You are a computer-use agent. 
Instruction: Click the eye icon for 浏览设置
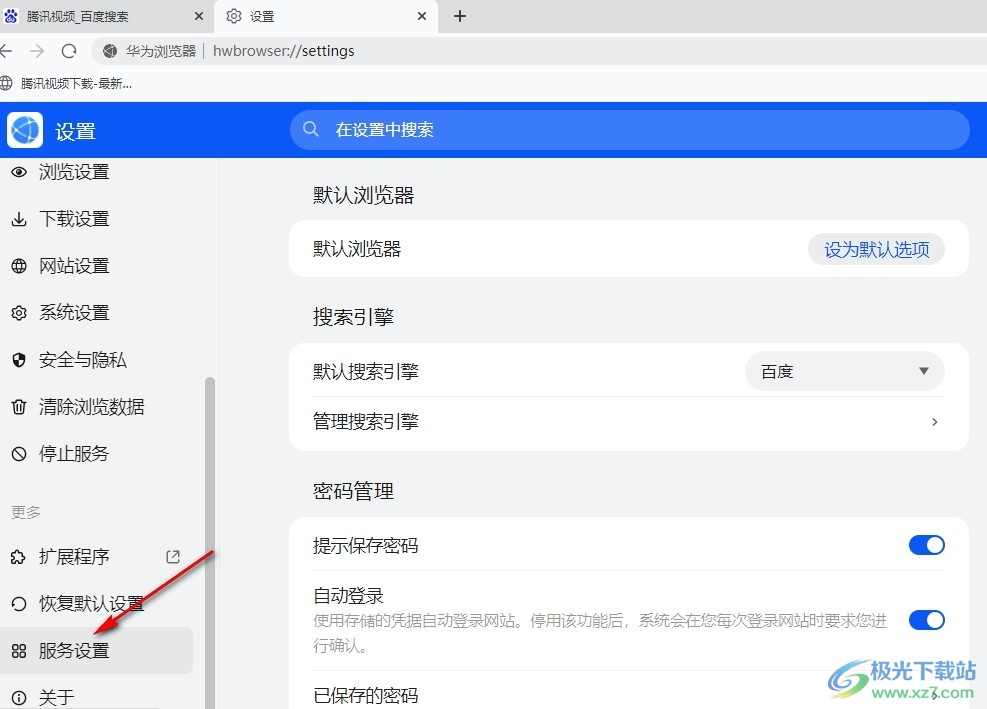(19, 172)
